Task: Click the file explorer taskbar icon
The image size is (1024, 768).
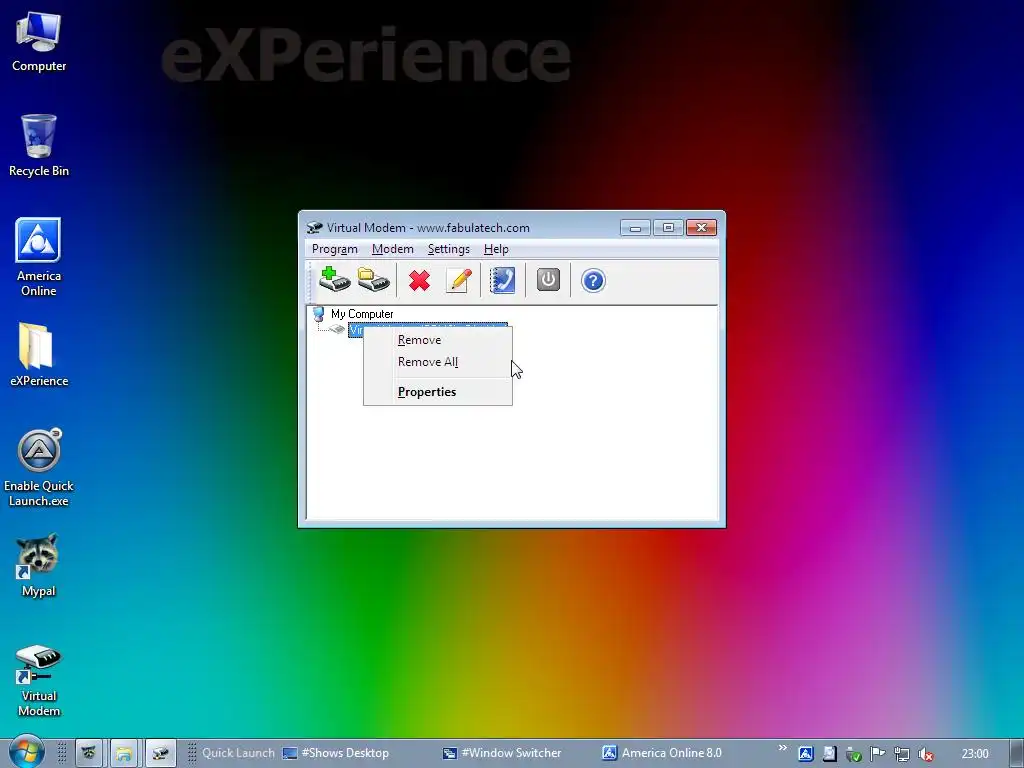Action: pyautogui.click(x=123, y=753)
